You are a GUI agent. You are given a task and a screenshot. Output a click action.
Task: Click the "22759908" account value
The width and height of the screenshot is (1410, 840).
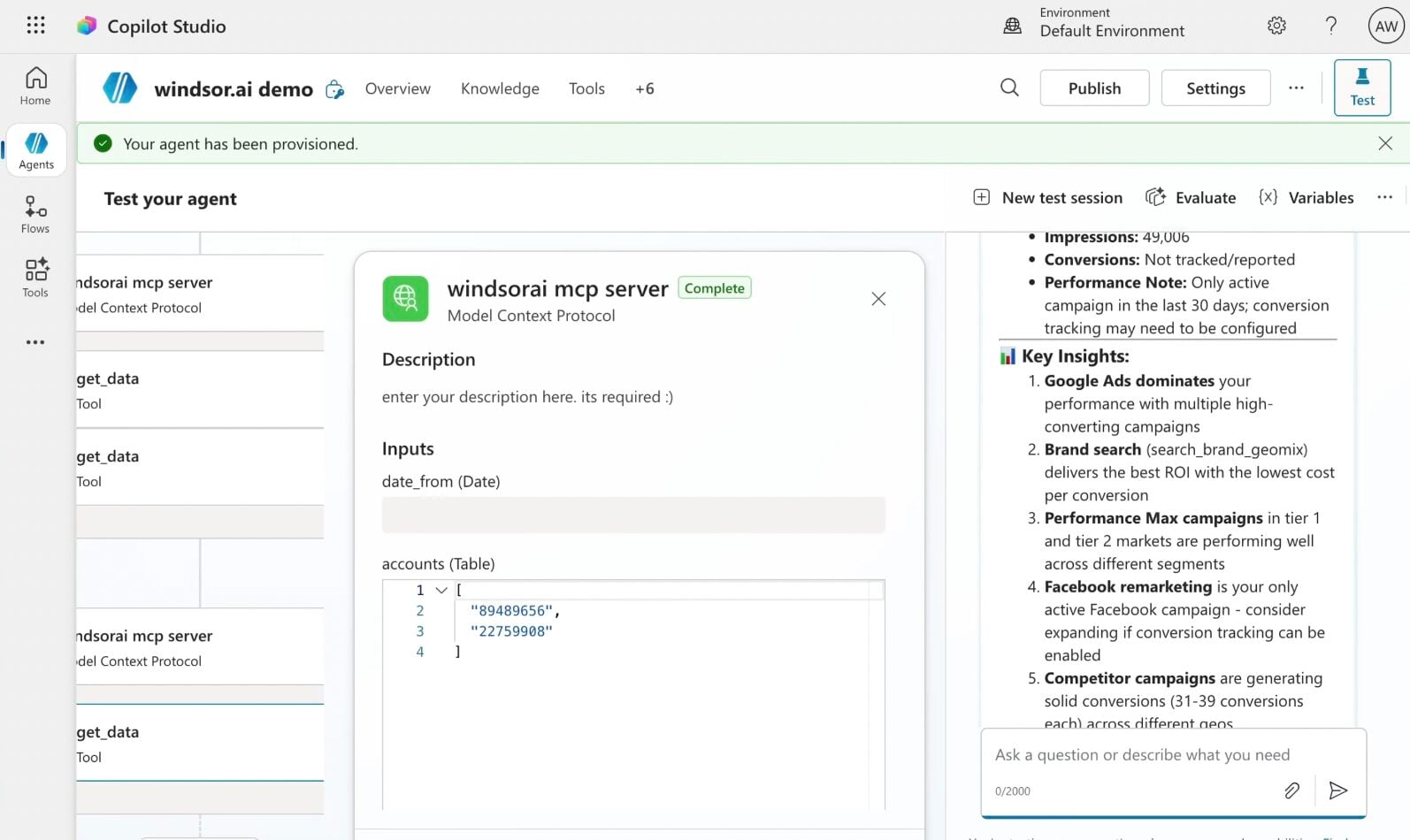511,631
